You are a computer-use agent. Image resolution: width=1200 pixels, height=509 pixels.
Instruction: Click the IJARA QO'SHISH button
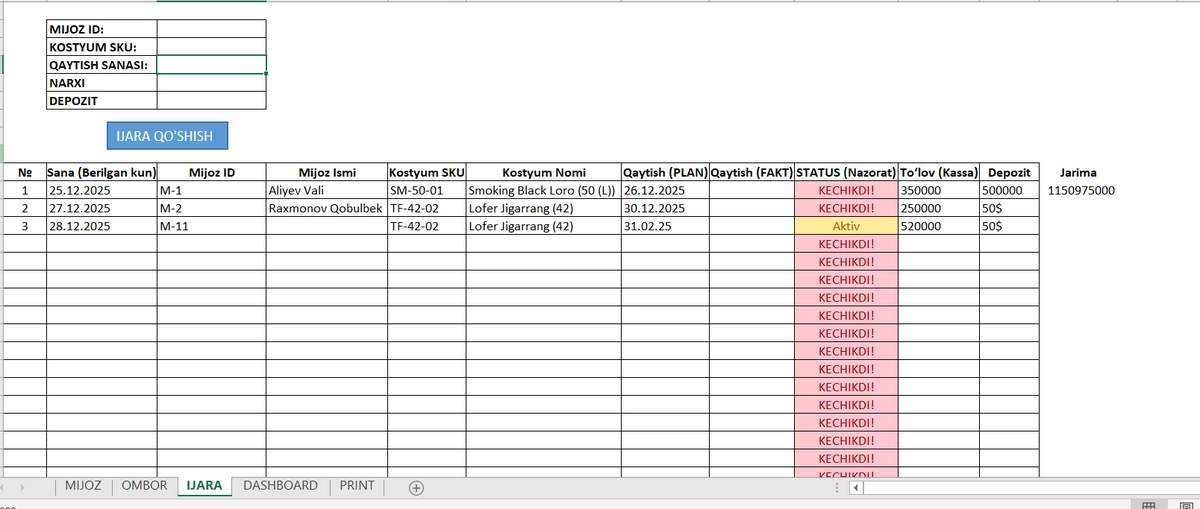[167, 135]
